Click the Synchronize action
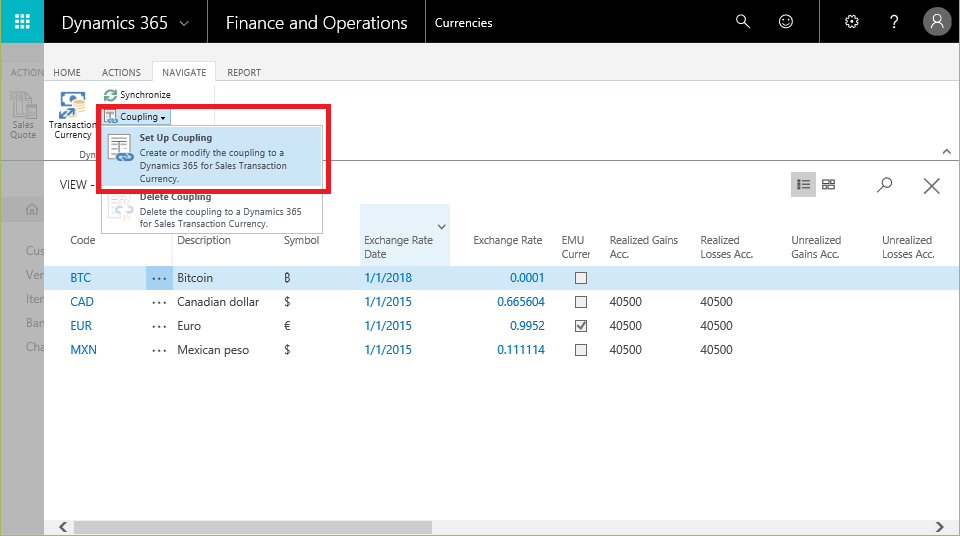Image resolution: width=960 pixels, height=536 pixels. click(138, 95)
